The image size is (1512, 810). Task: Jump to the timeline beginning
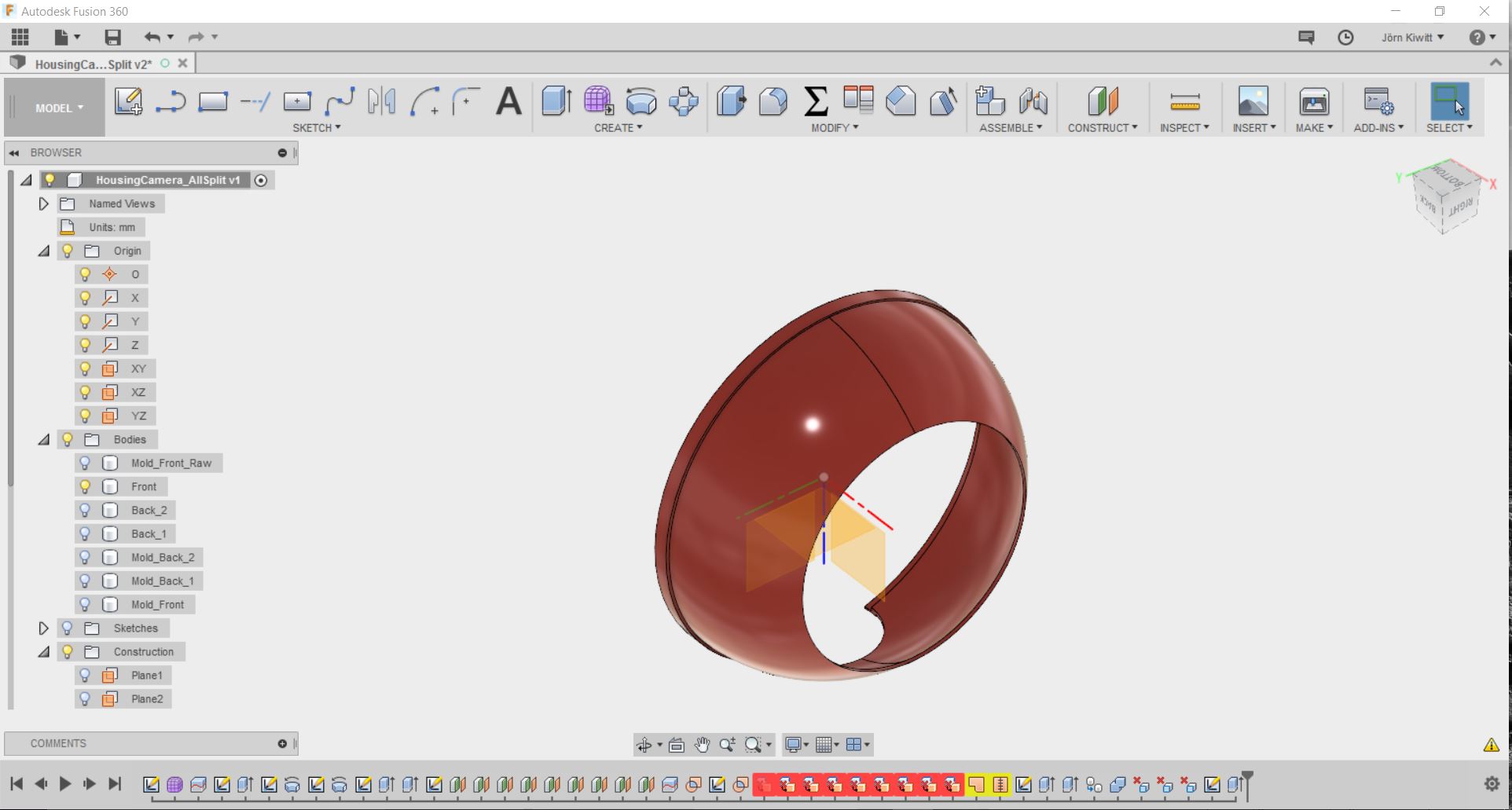[x=17, y=783]
